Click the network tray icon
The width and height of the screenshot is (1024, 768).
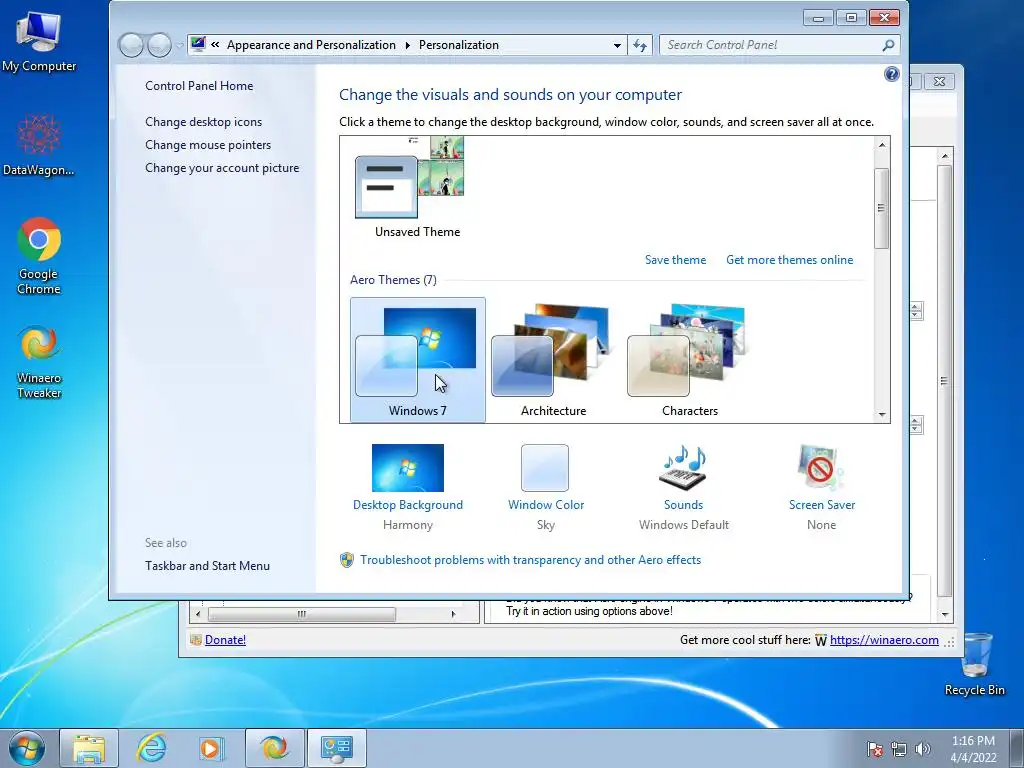(899, 749)
